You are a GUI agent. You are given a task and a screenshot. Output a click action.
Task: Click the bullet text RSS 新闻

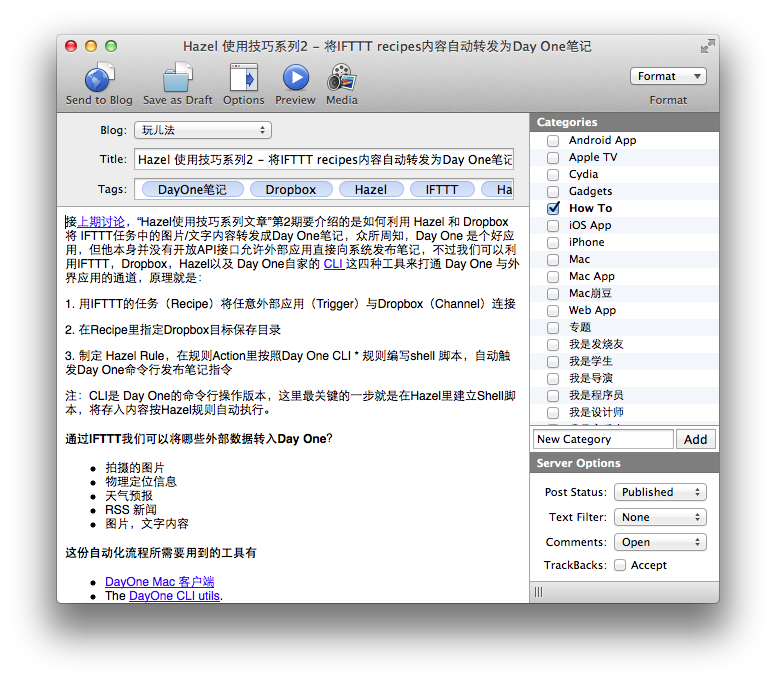[x=131, y=510]
